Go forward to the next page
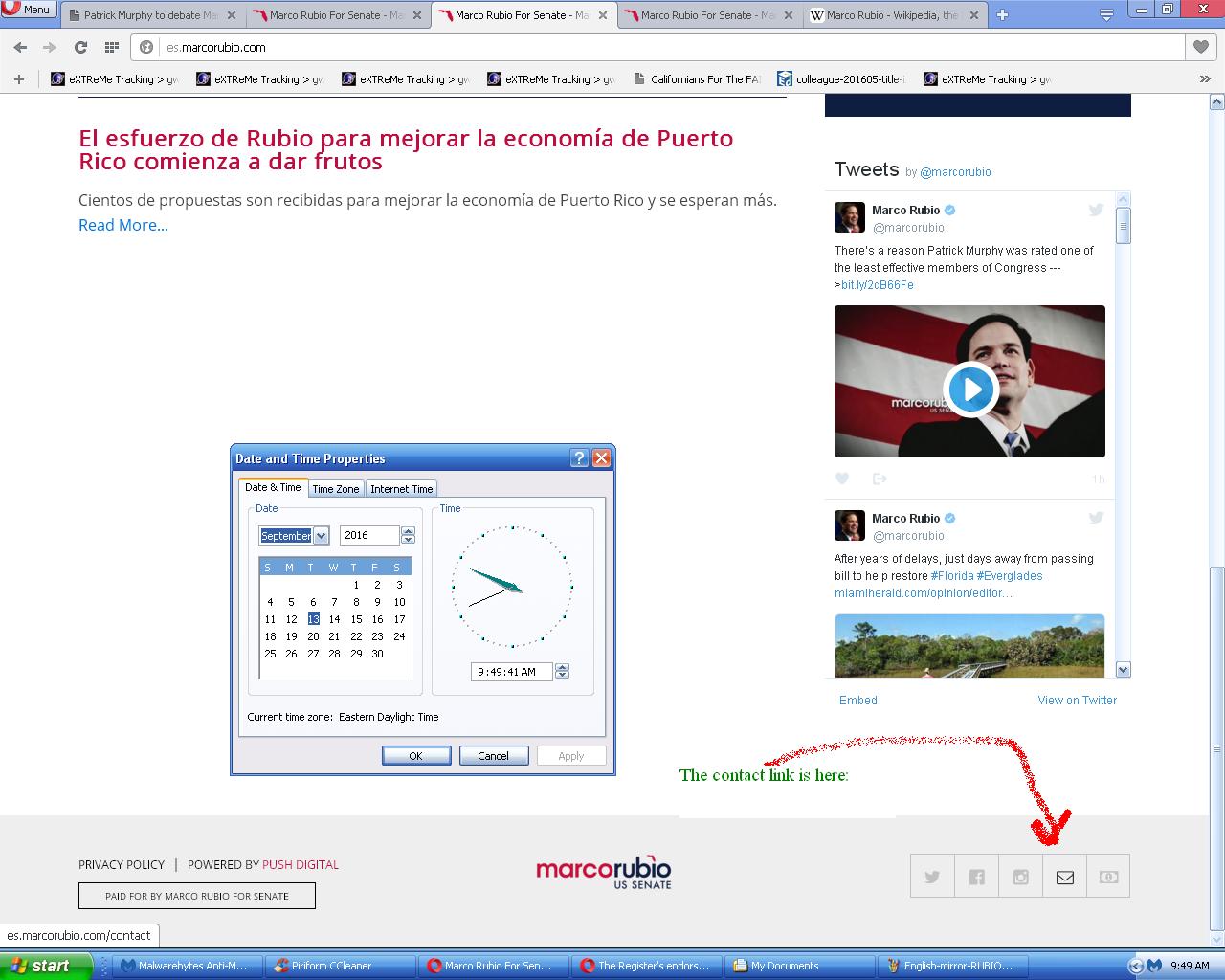The width and height of the screenshot is (1225, 980). pyautogui.click(x=50, y=47)
